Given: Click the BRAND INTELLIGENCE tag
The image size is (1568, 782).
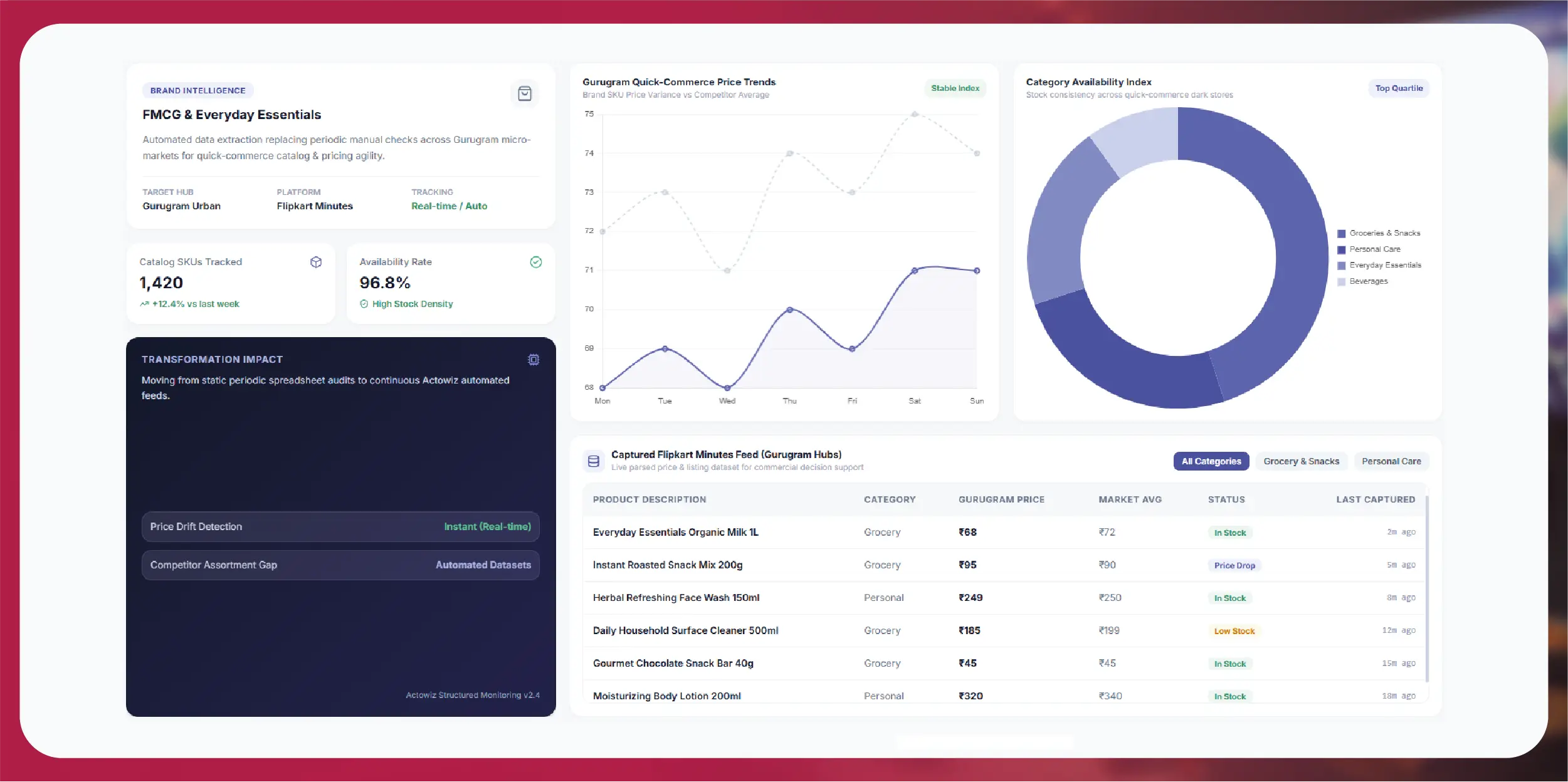Looking at the screenshot, I should (x=197, y=90).
